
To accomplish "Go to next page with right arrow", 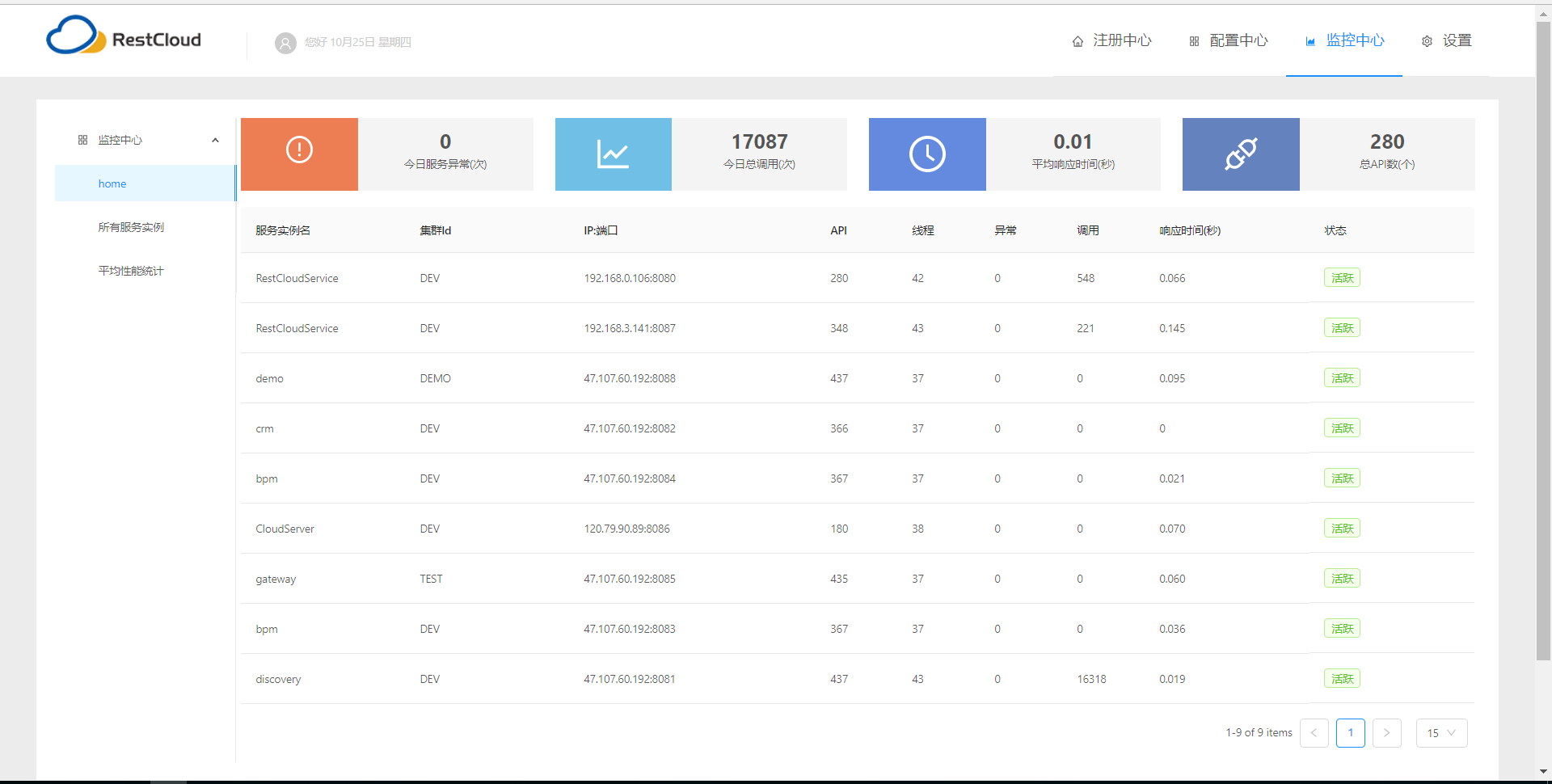I will (x=1386, y=733).
